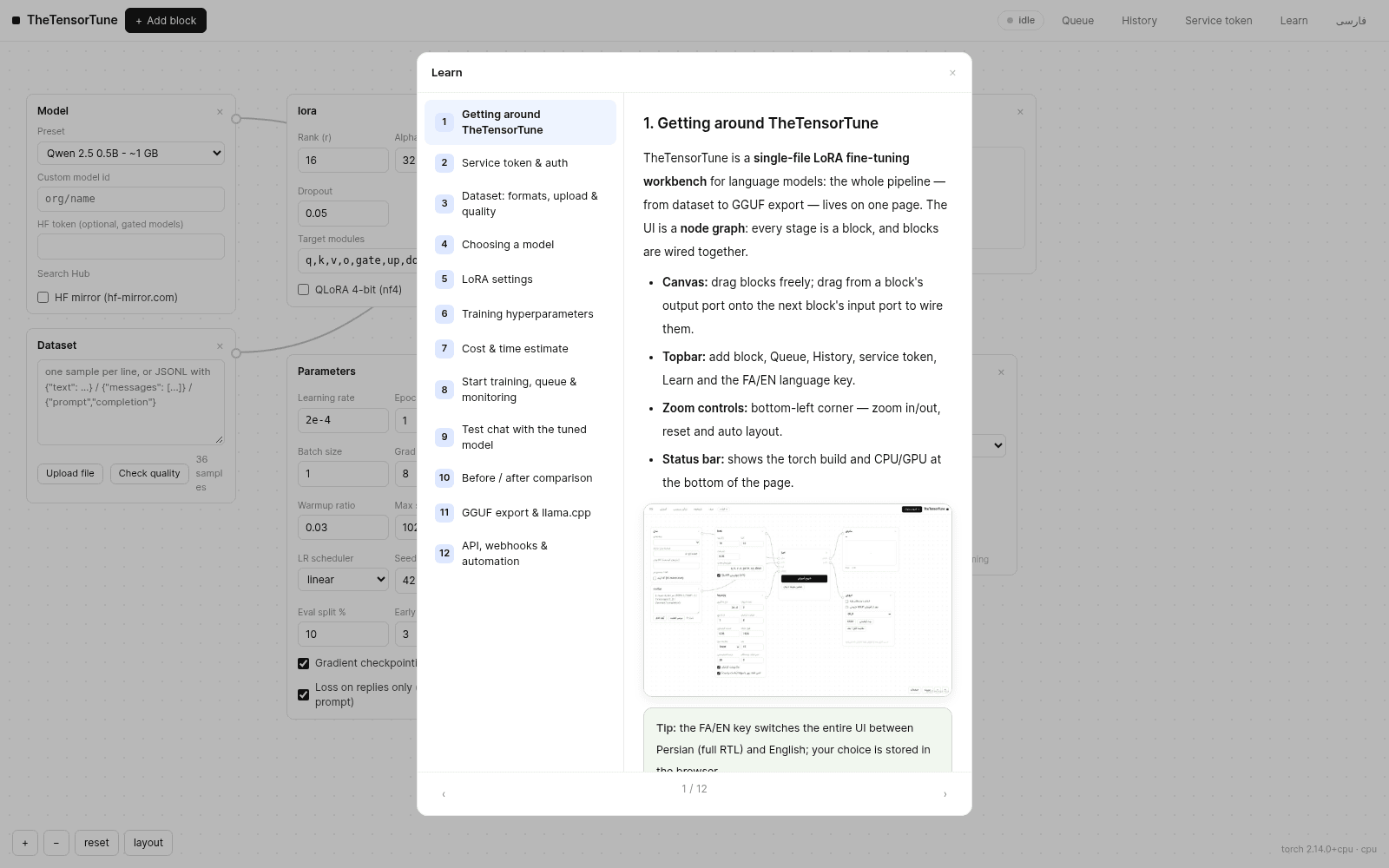1389x868 pixels.
Task: Click Search Hub in the Model block
Action: pyautogui.click(x=63, y=274)
